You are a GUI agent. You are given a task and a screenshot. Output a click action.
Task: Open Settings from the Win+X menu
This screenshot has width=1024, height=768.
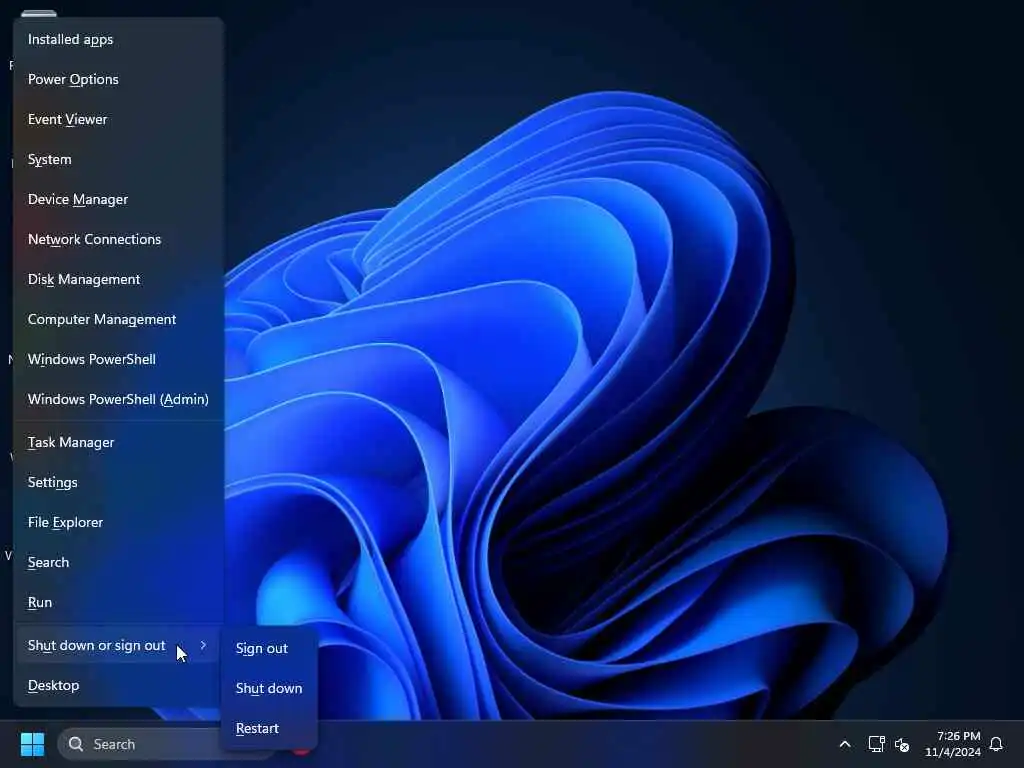coord(118,482)
